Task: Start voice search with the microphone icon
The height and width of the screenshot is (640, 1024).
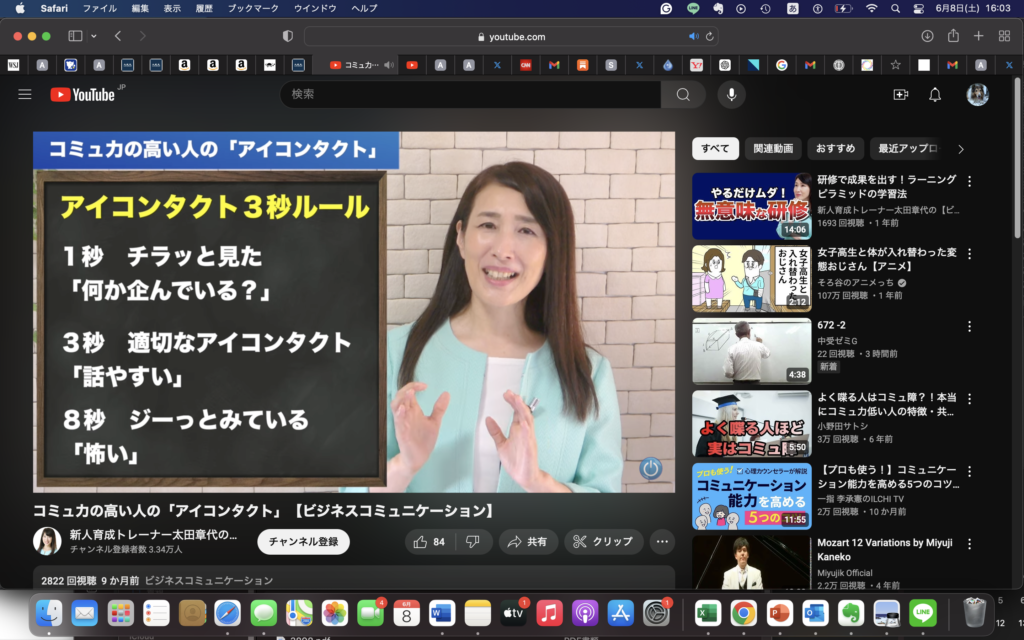Action: (731, 94)
